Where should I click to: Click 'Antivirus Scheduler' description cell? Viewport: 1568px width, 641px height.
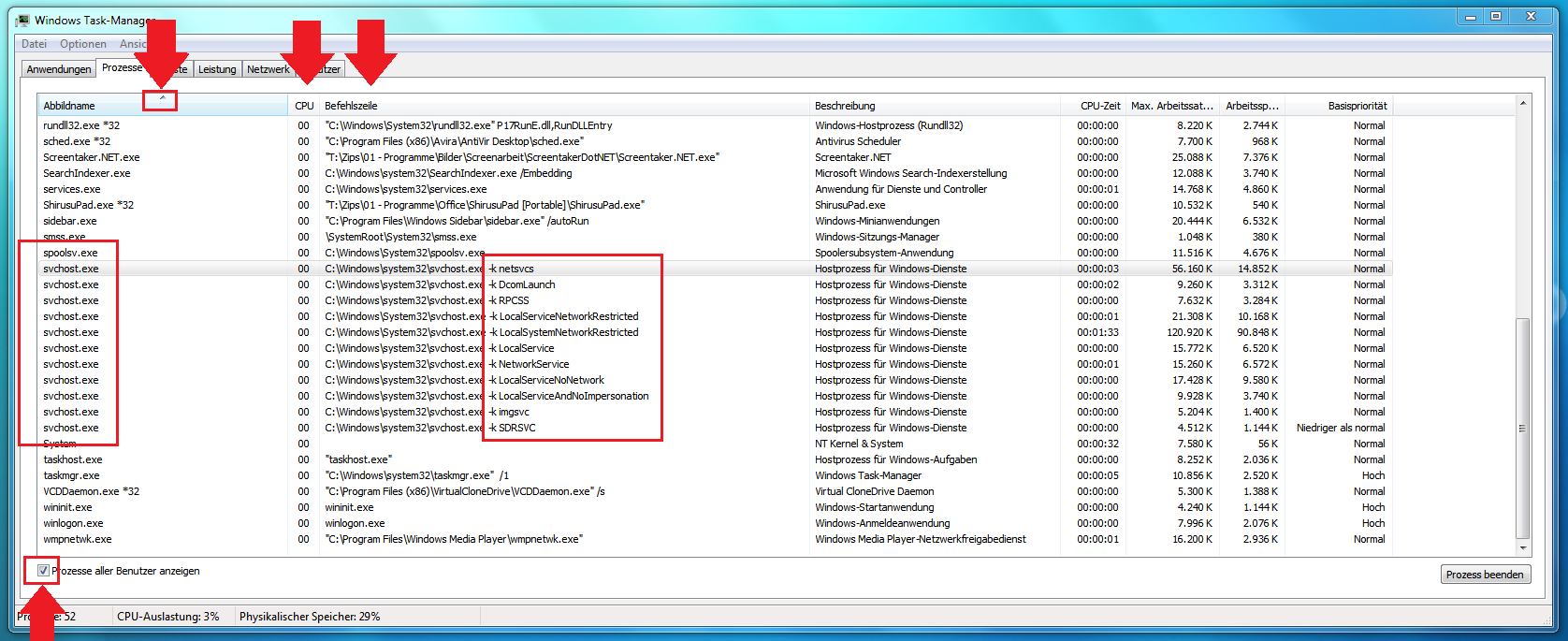[x=858, y=141]
